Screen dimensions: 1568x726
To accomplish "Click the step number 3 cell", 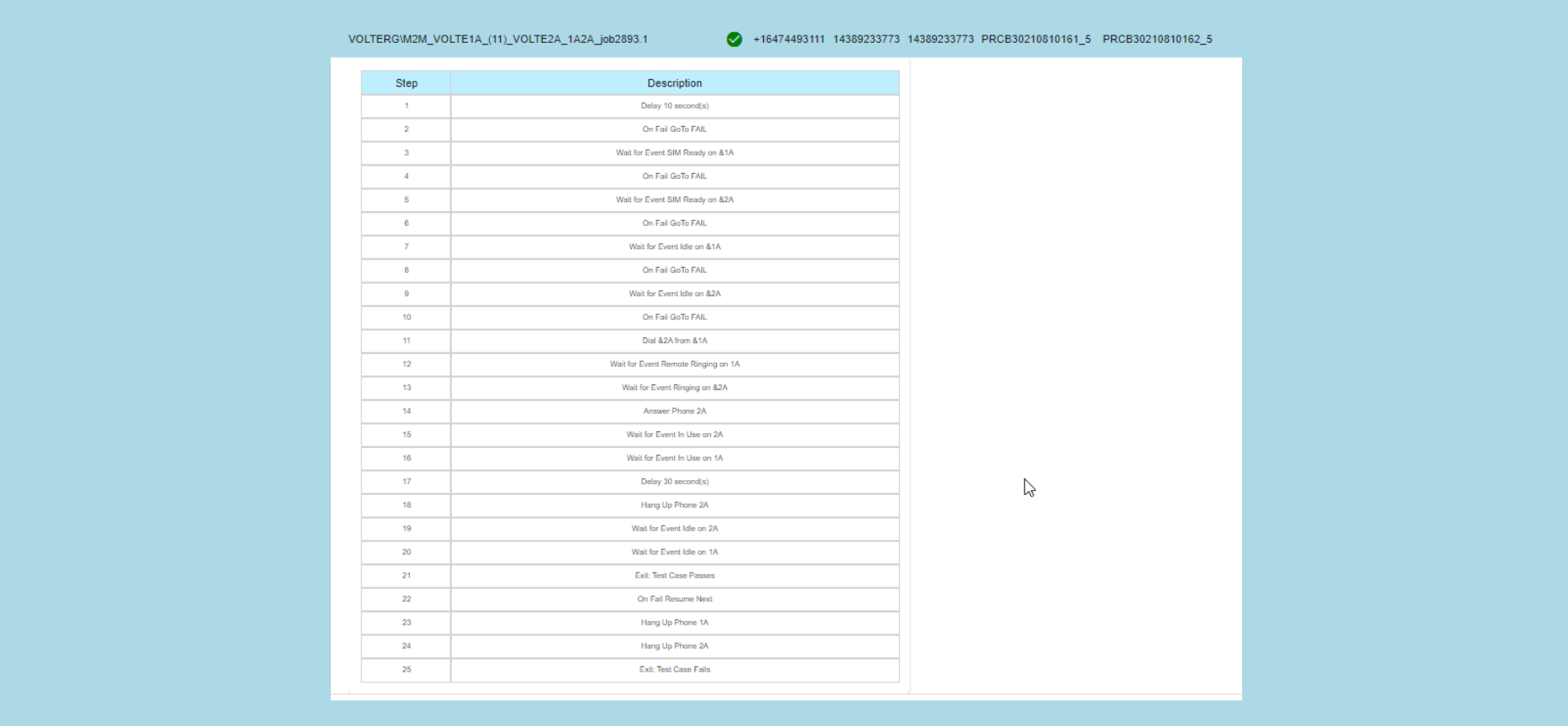I will pos(407,153).
